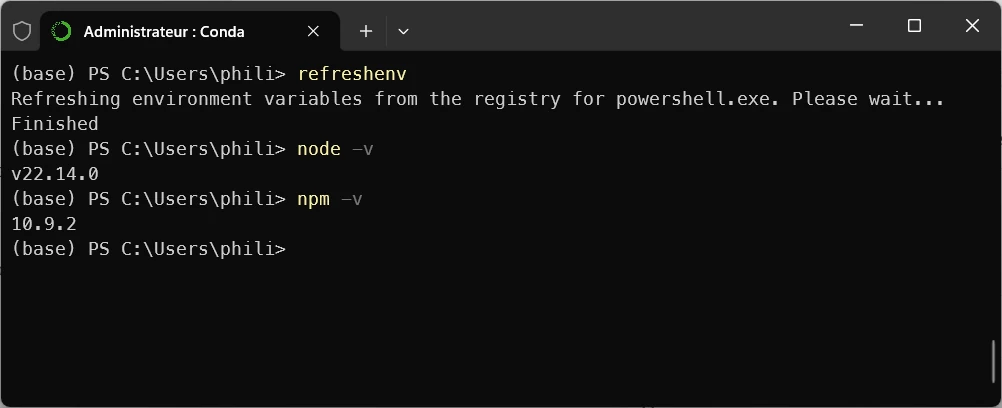Close the terminal window
This screenshot has width=1002, height=408.
point(972,26)
